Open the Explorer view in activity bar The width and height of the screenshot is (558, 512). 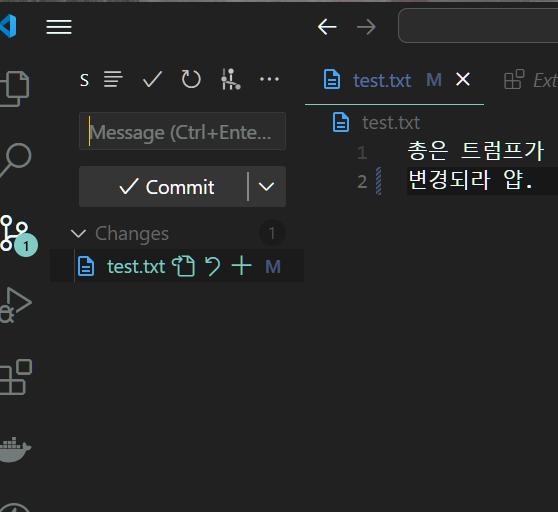pos(15,89)
